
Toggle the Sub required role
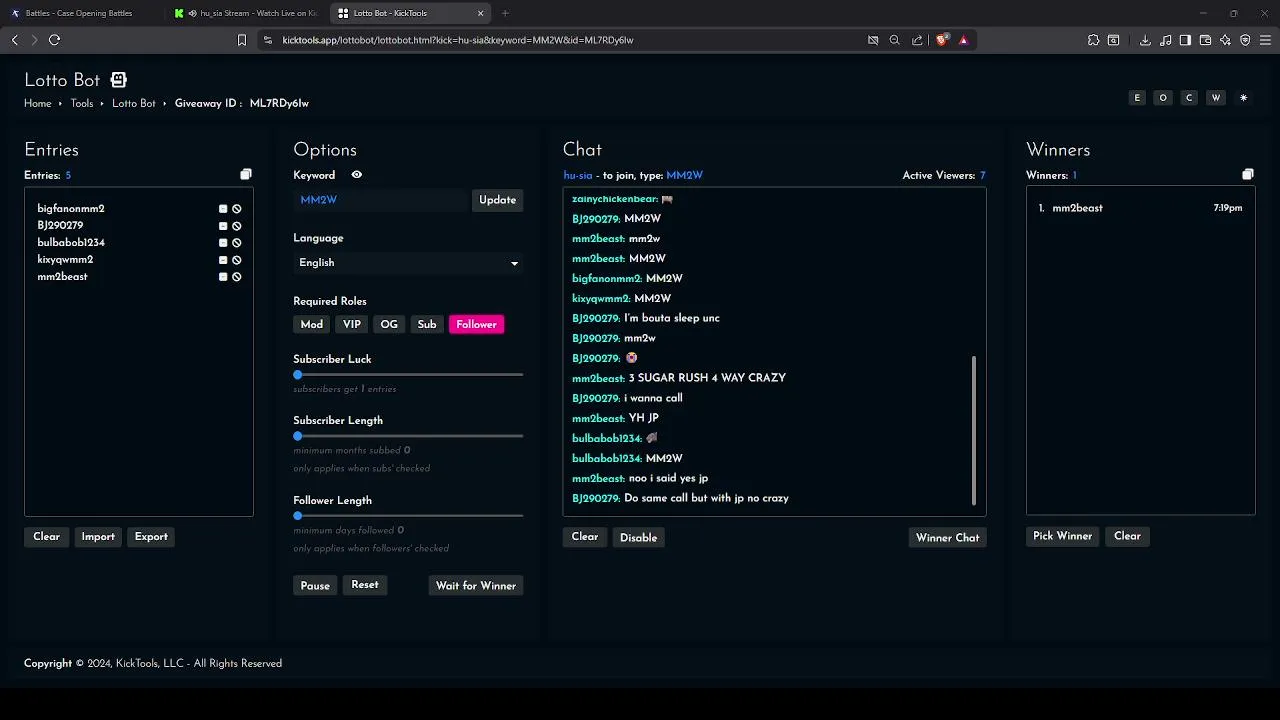click(x=427, y=324)
